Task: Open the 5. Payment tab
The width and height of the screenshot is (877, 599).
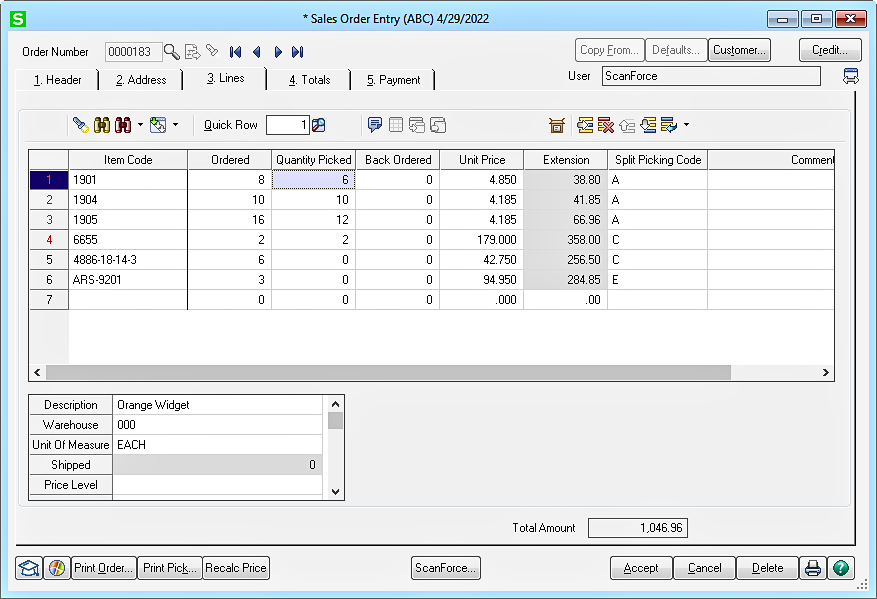Action: (x=393, y=80)
